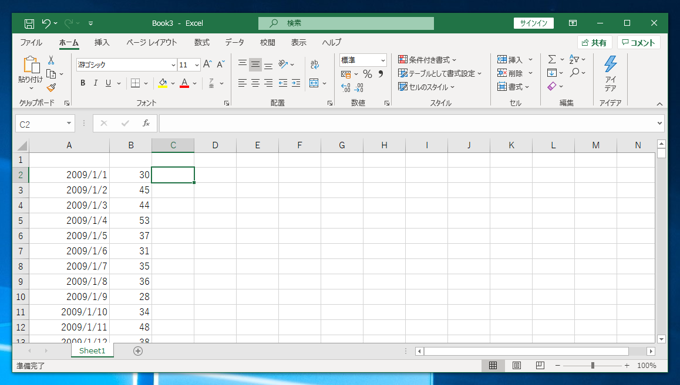
Task: Open the Name Box dropdown arrow
Action: coord(69,124)
